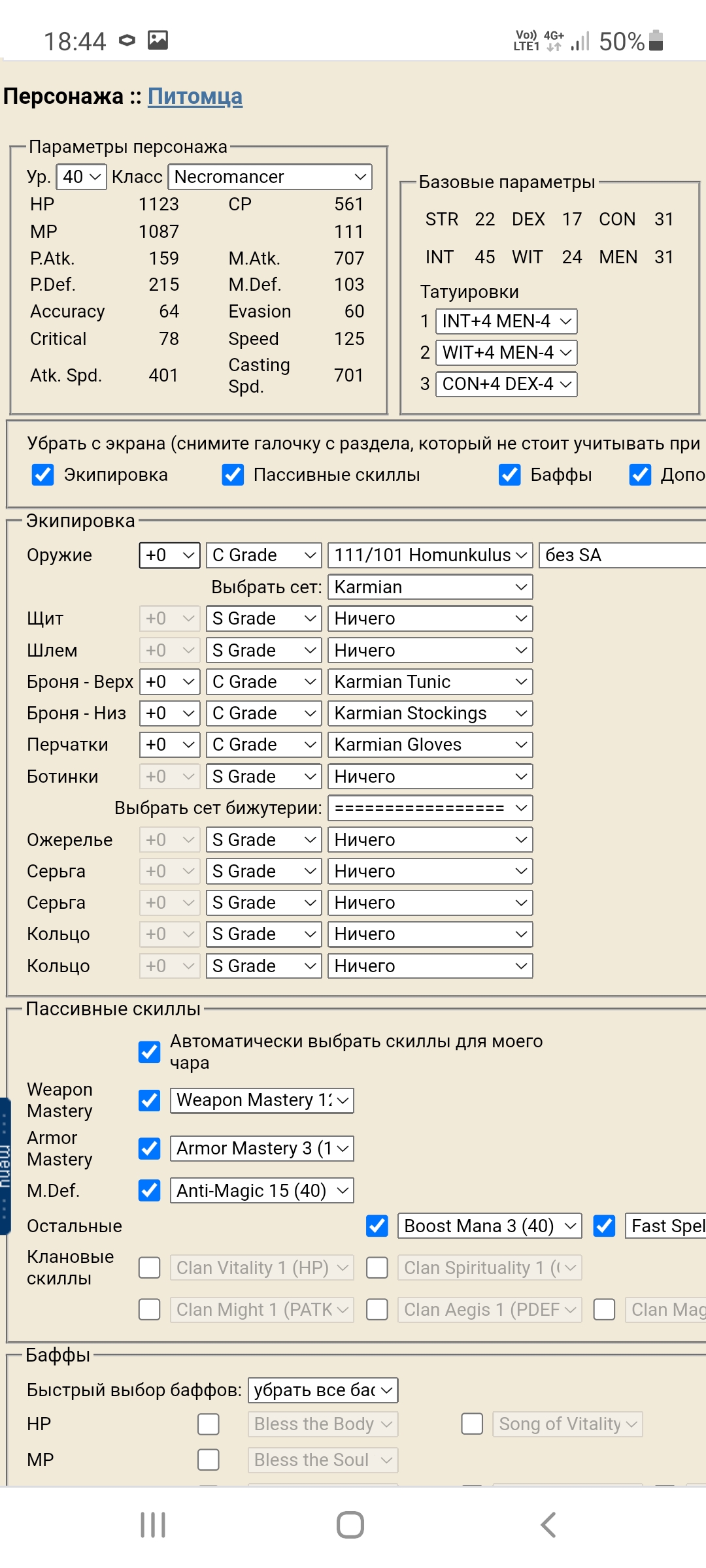Enable Bless the Soul MP buff
The width and height of the screenshot is (706, 1568).
[209, 1460]
